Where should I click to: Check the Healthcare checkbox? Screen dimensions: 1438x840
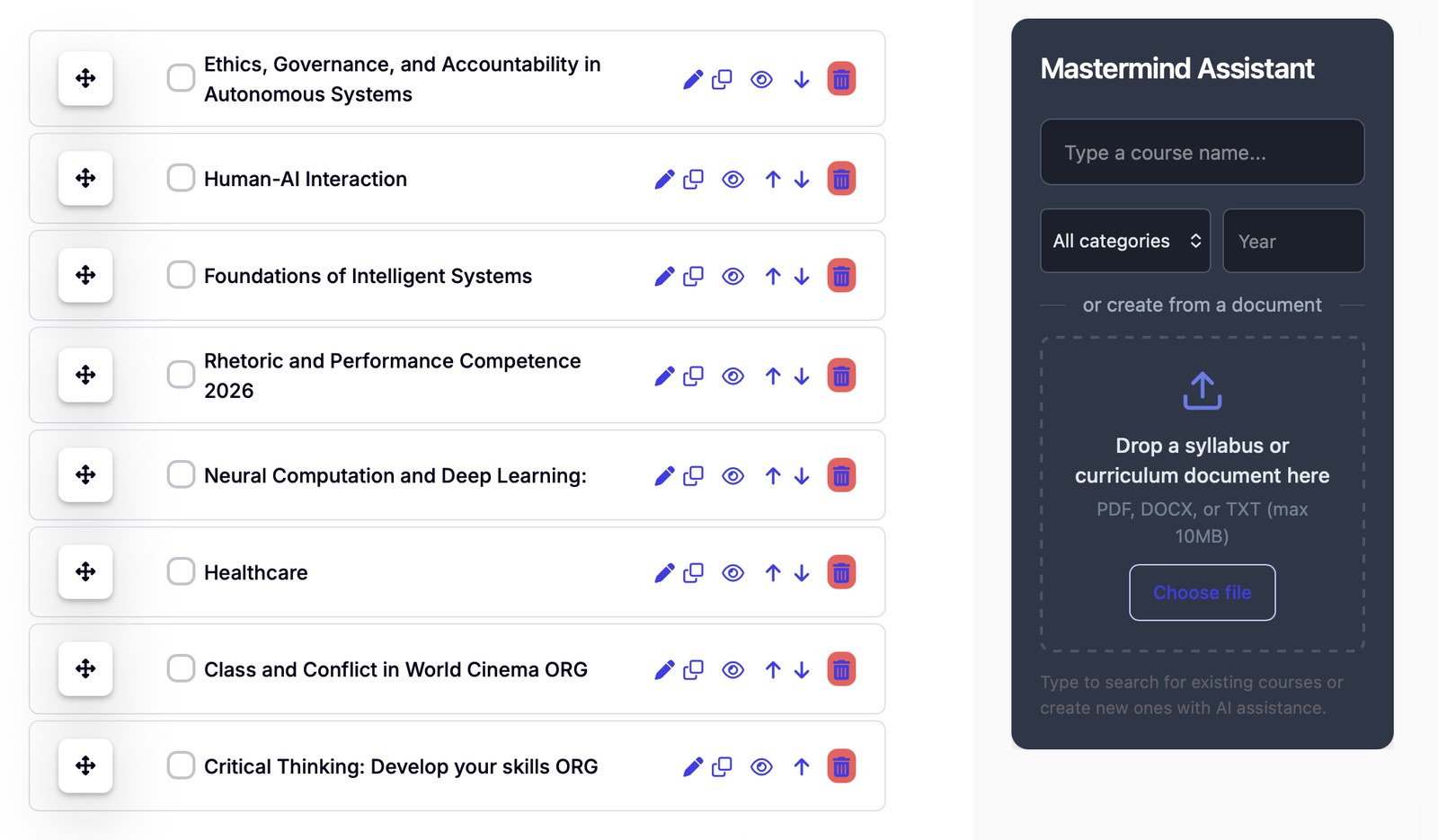181,571
